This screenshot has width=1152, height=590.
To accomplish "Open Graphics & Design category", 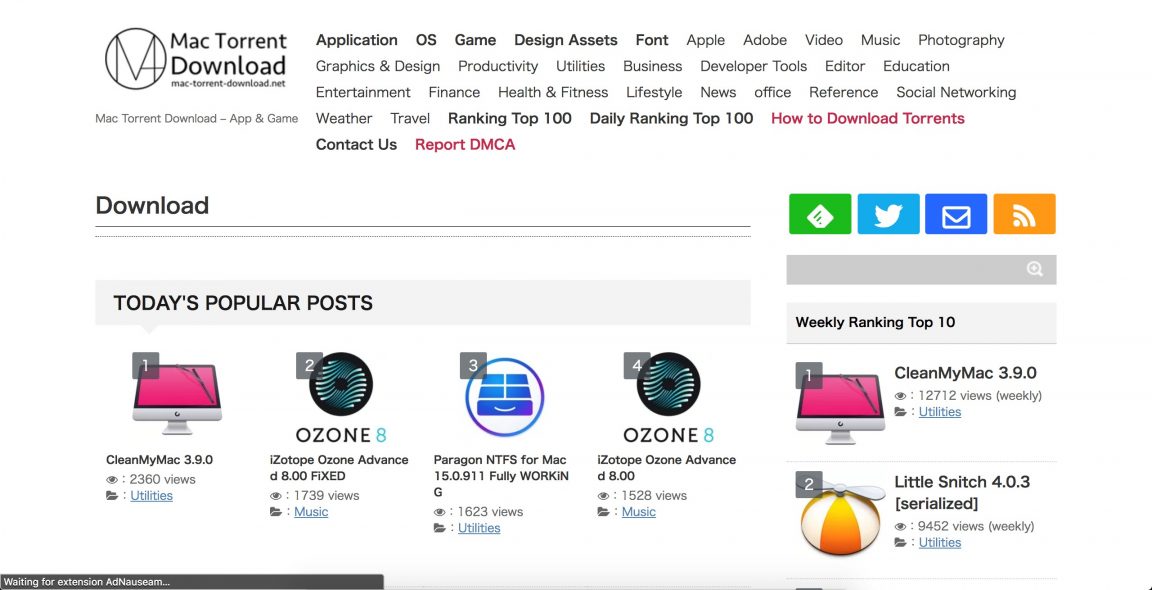I will pos(378,66).
